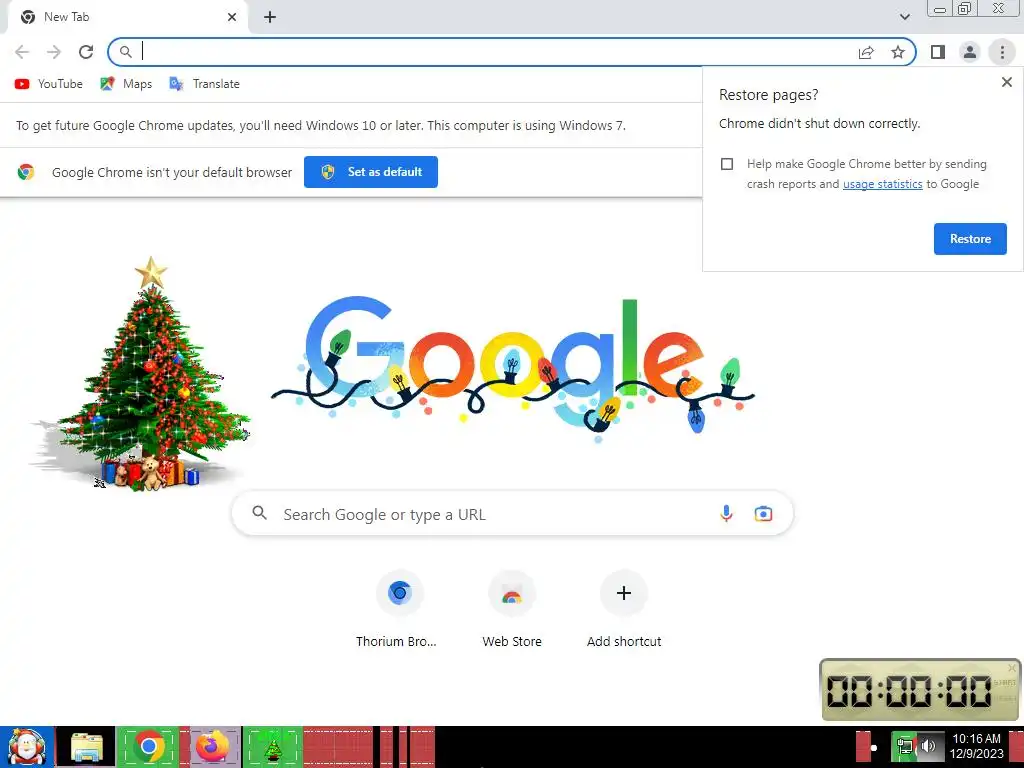Viewport: 1024px width, 768px height.
Task: Open the Translate bookmark
Action: [x=204, y=84]
